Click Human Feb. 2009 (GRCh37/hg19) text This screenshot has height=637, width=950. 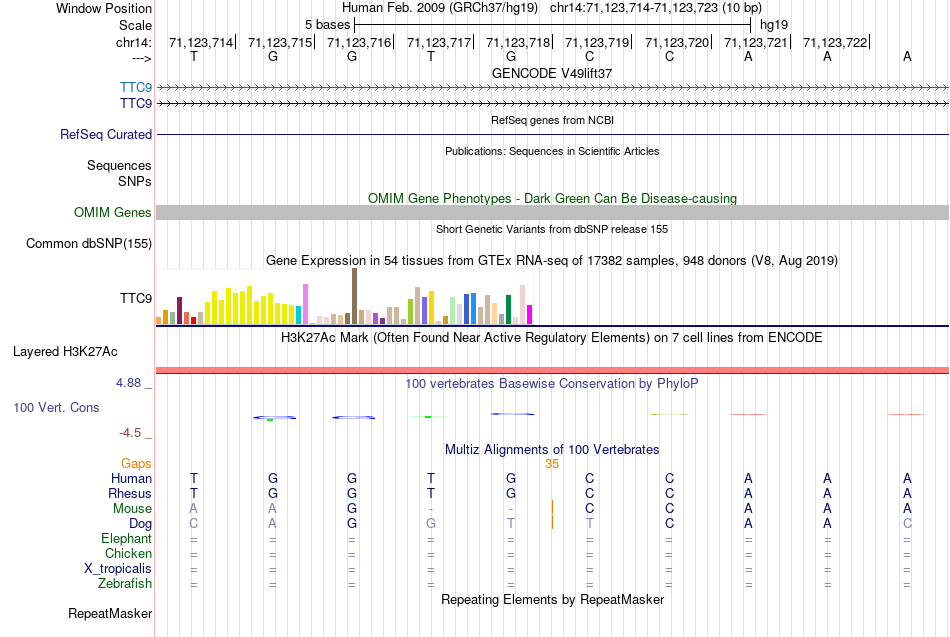tap(440, 8)
